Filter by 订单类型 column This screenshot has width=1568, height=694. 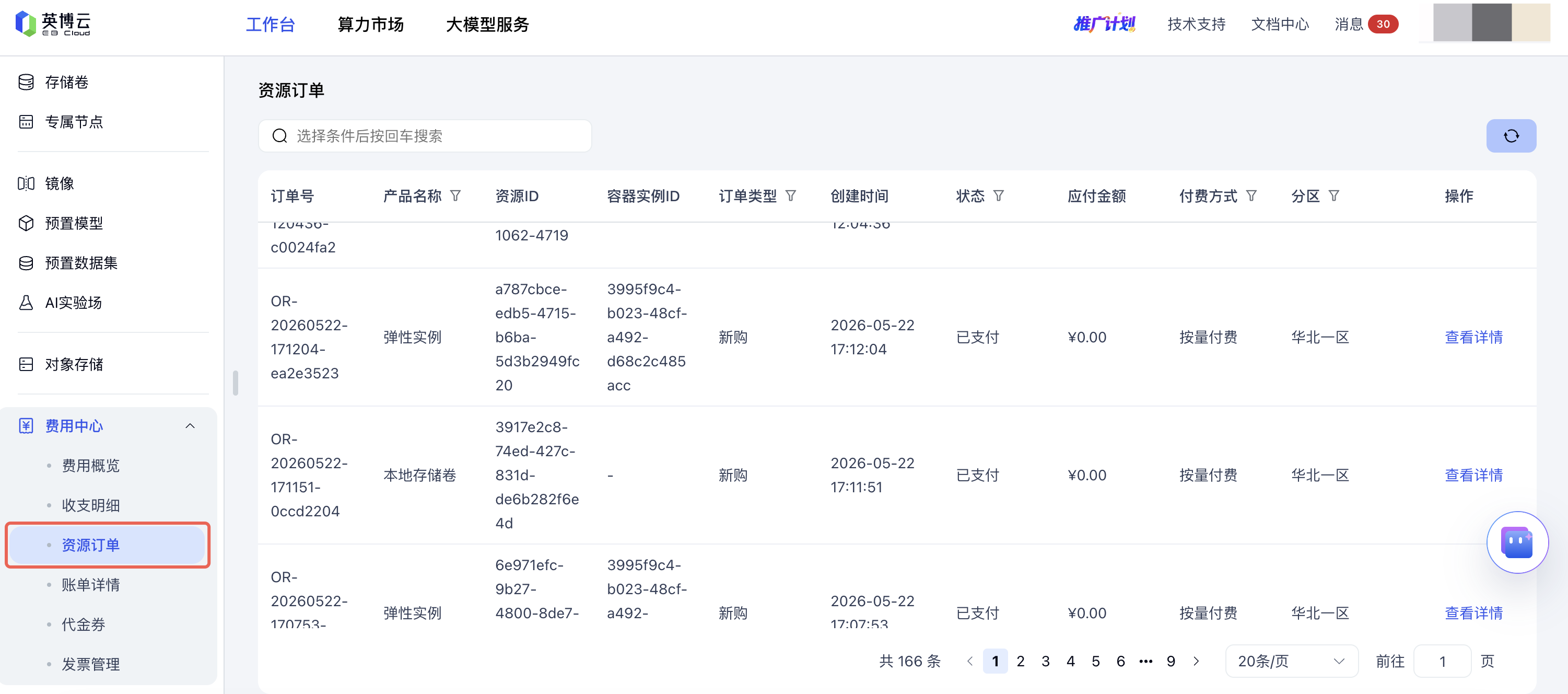(x=791, y=196)
